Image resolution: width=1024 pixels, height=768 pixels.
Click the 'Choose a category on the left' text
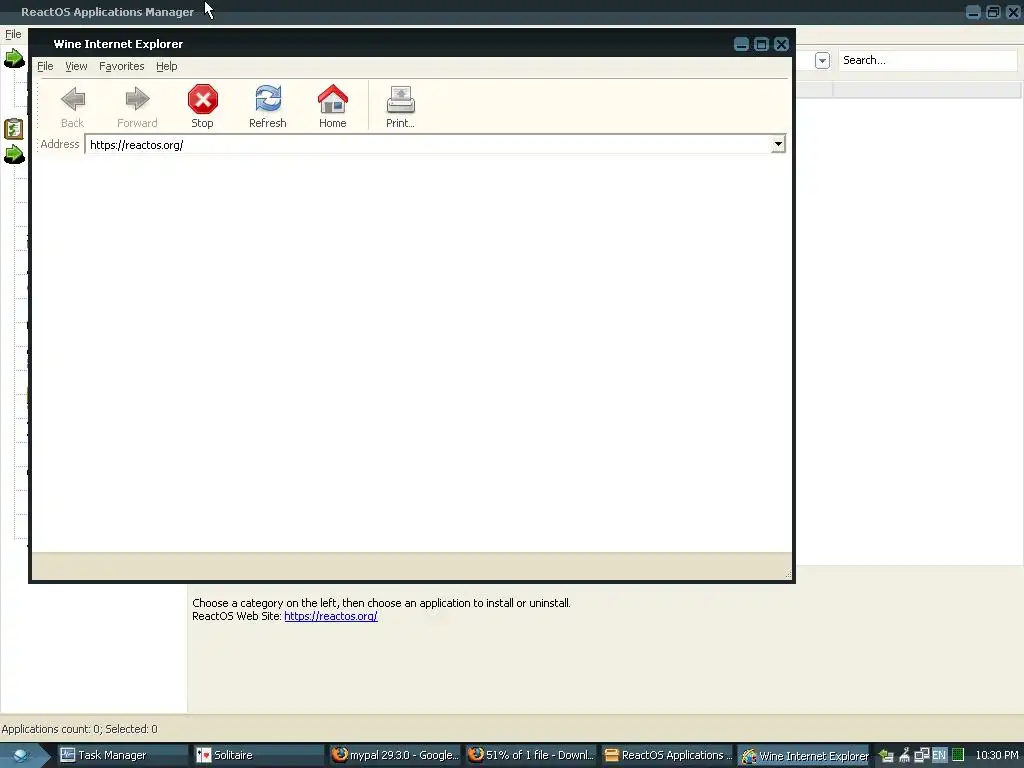[381, 603]
